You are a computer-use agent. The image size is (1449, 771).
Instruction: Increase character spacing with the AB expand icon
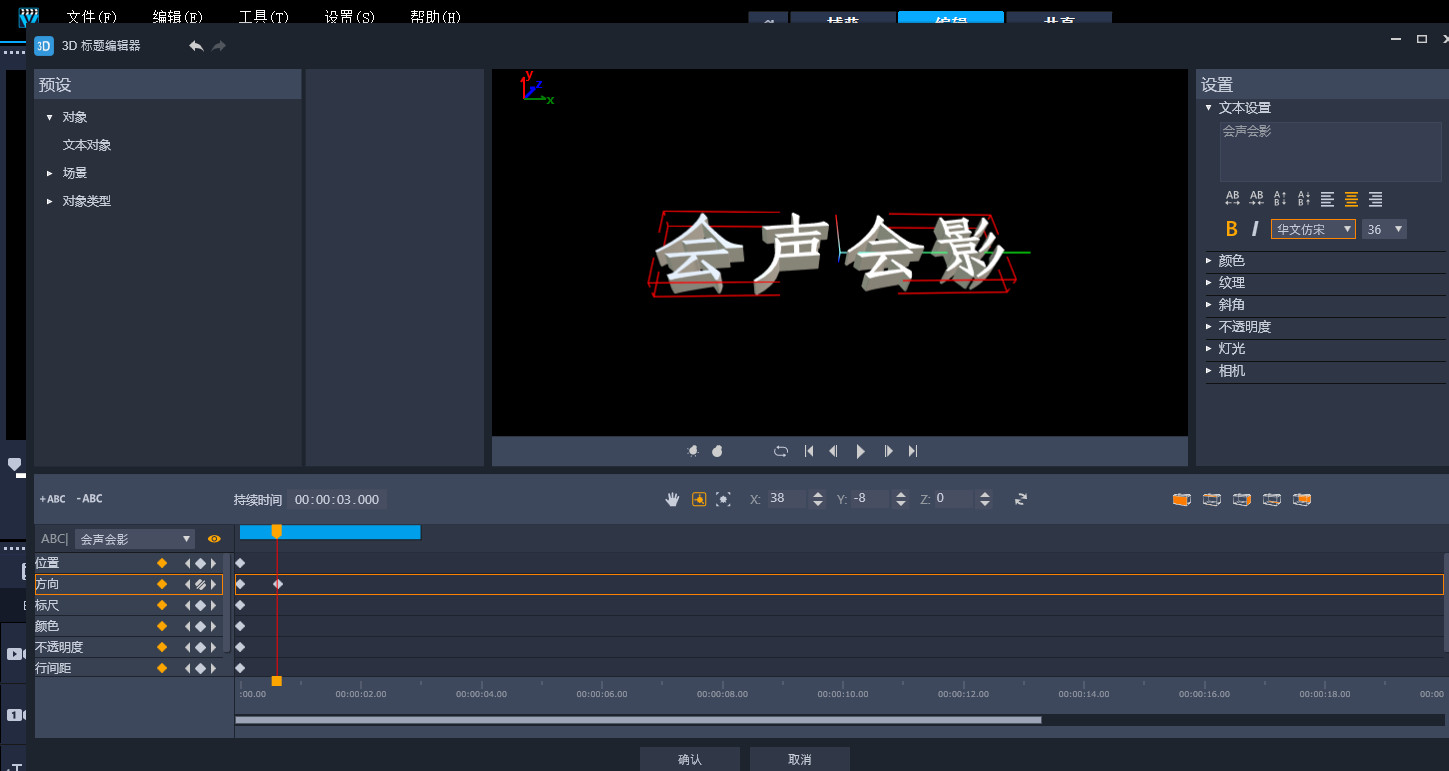pos(1232,199)
